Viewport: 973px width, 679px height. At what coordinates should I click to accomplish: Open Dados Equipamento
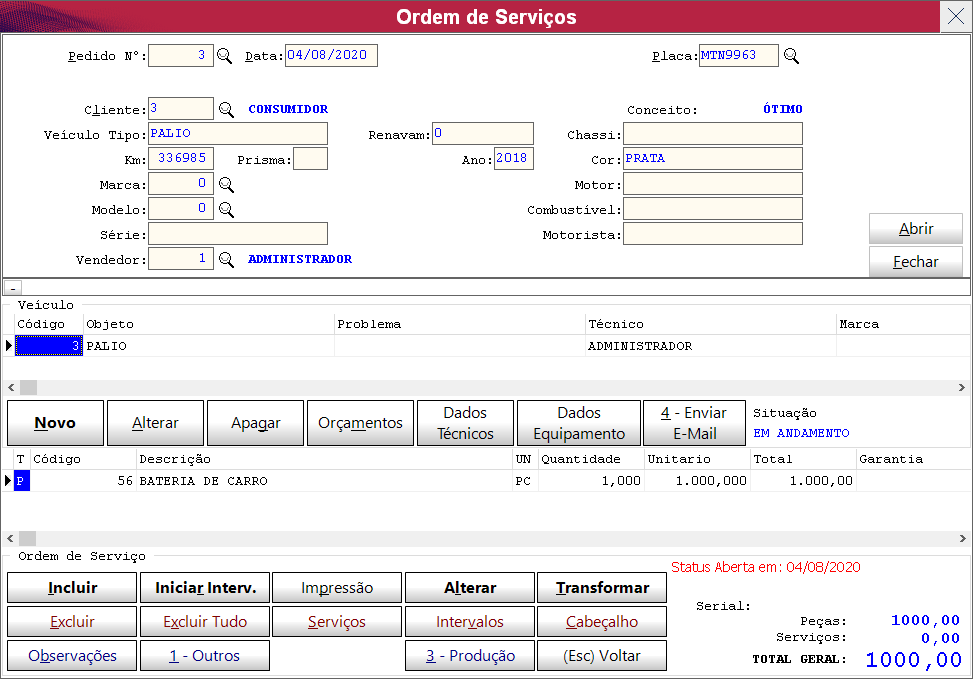[579, 423]
